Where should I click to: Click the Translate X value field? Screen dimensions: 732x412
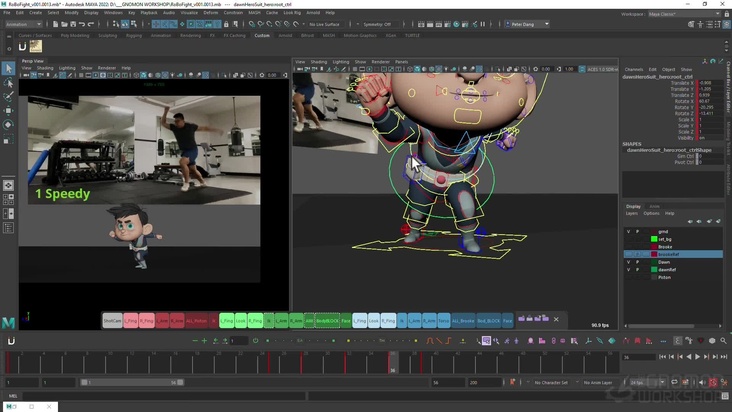(x=706, y=83)
